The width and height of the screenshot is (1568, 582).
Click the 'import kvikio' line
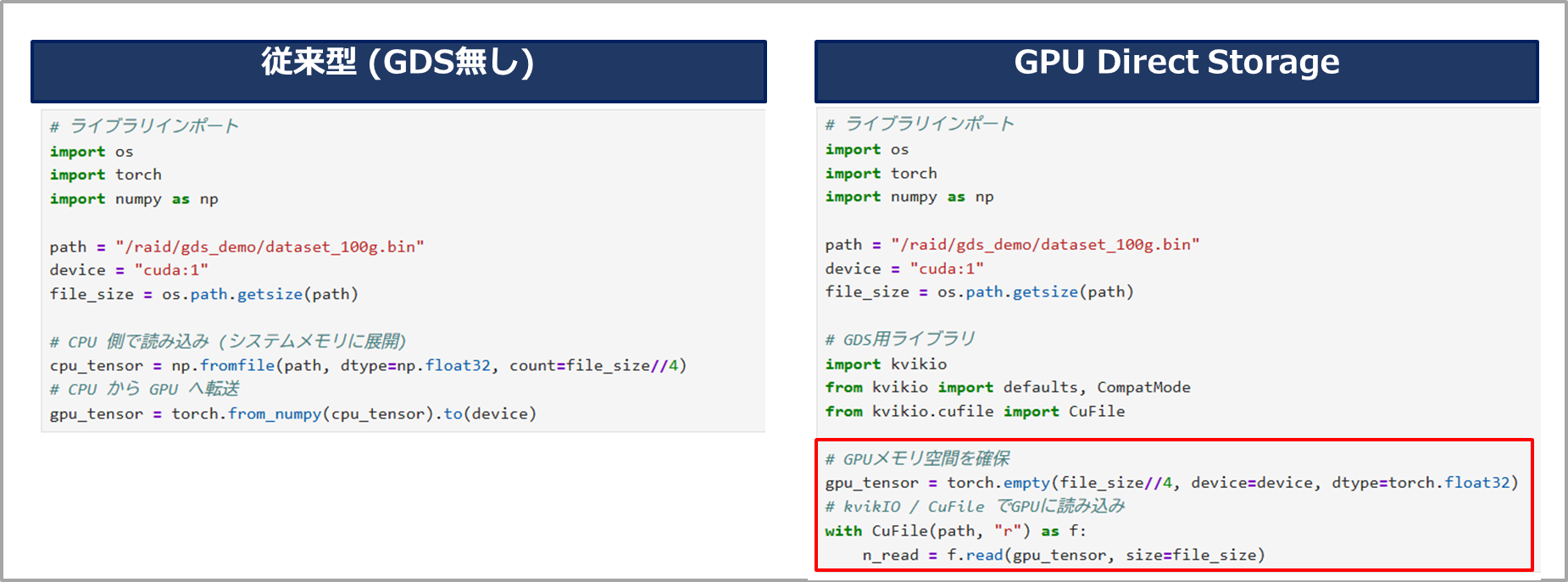(886, 363)
